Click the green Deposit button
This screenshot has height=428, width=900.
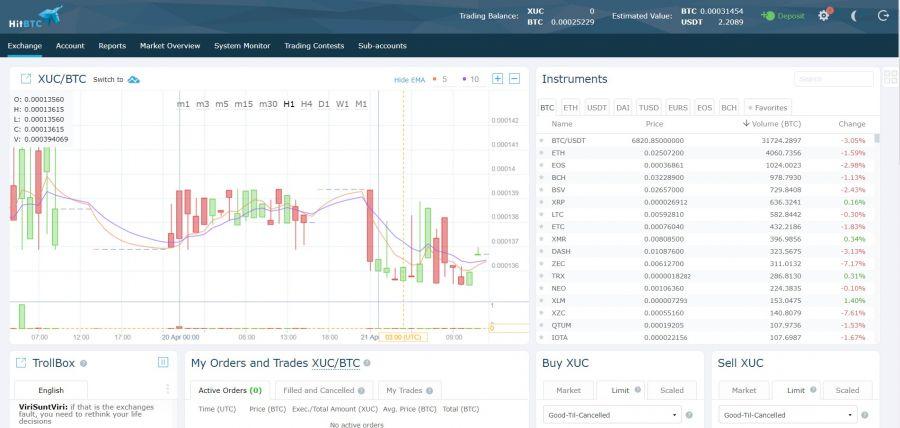coord(783,16)
